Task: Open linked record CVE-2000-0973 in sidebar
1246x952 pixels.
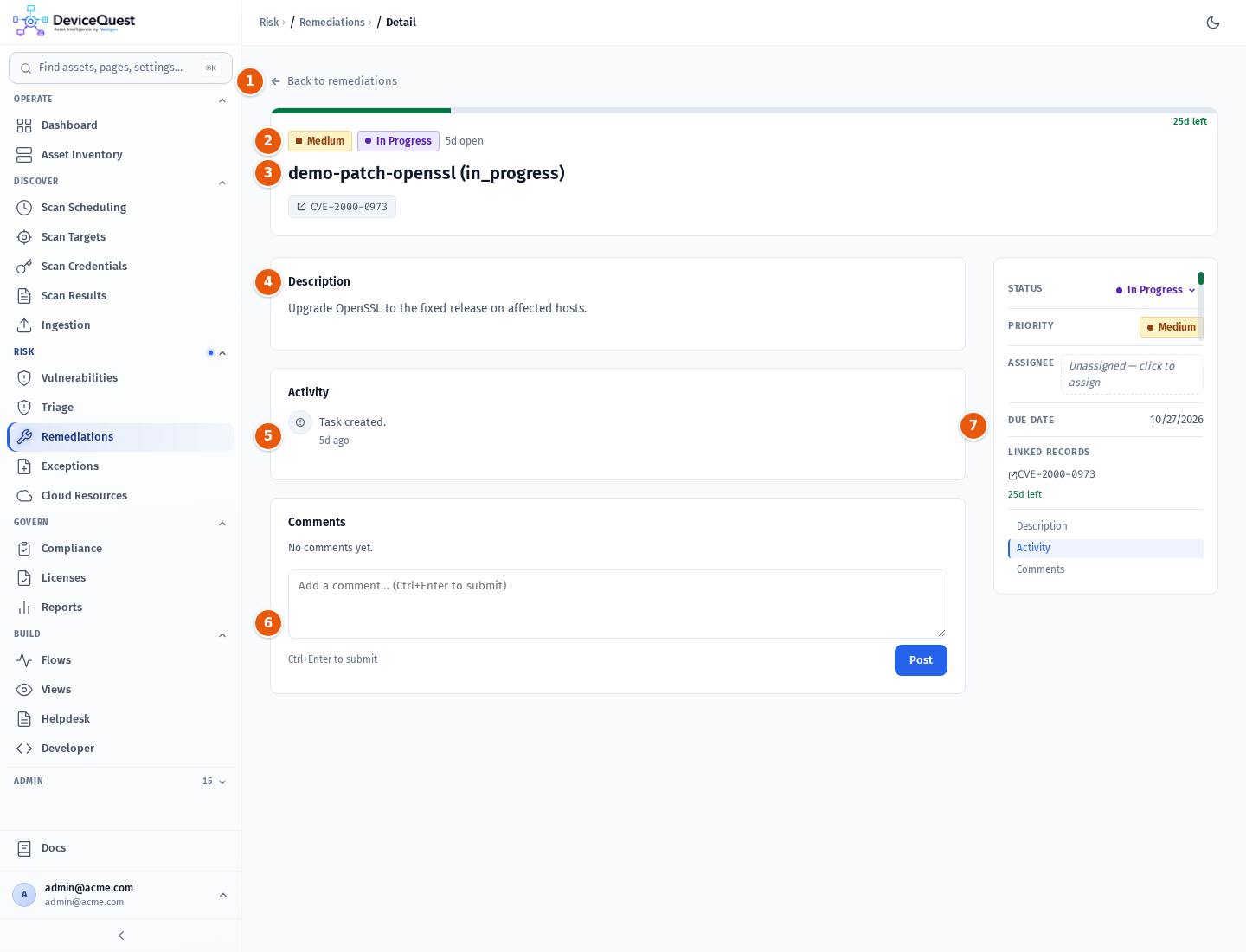Action: click(x=1052, y=474)
